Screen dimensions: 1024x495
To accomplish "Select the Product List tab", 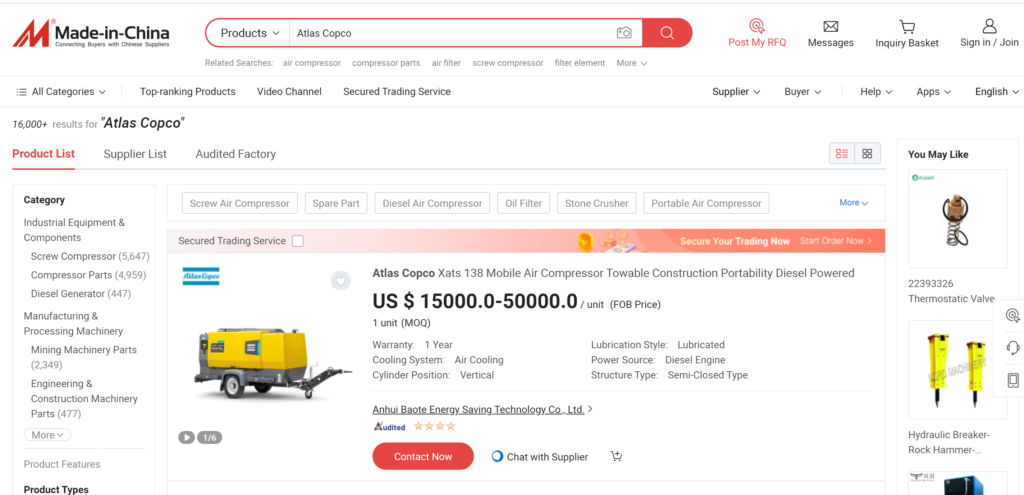I will [x=44, y=154].
